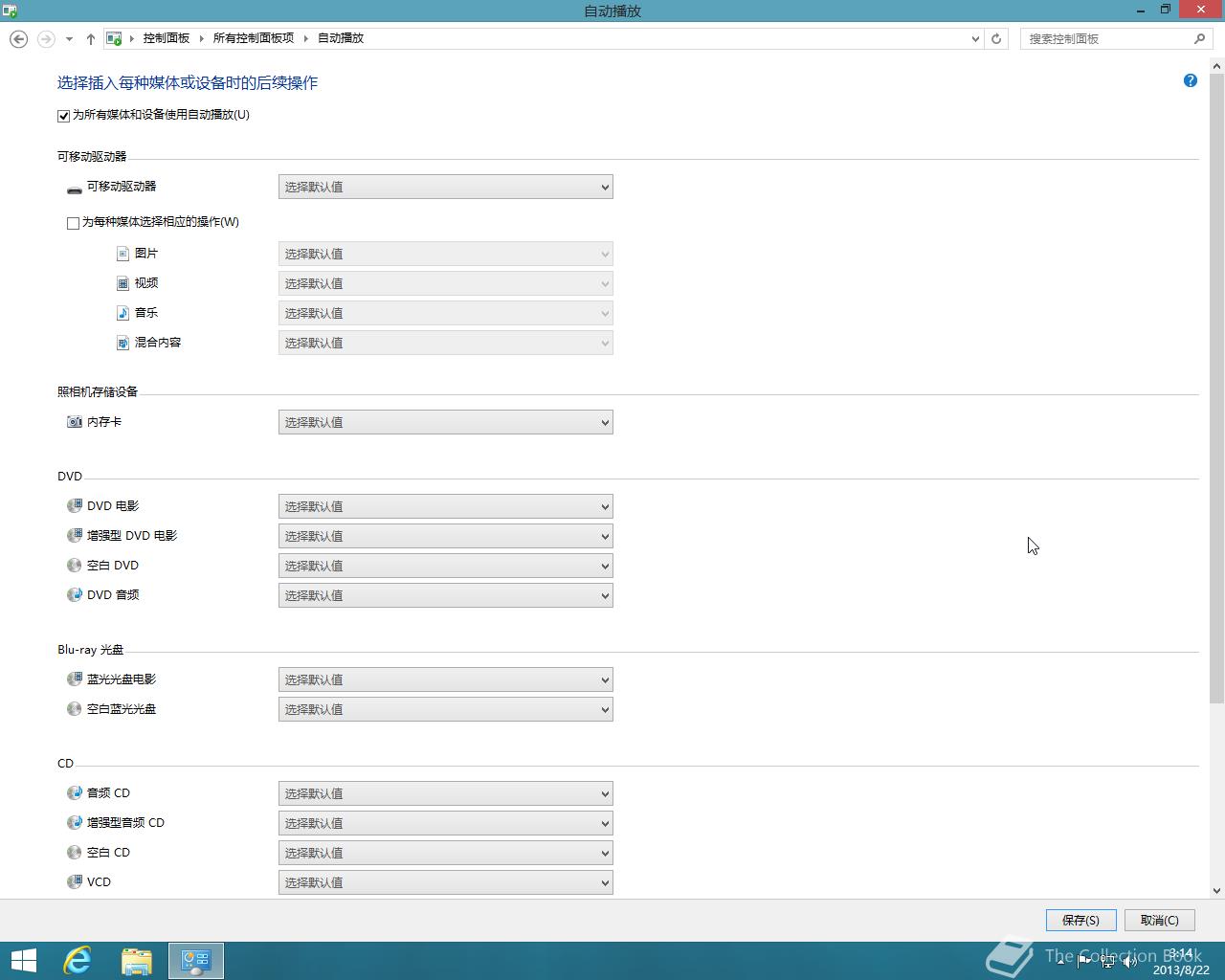This screenshot has height=980, width=1225.
Task: Click the 增强型音频 CD disc icon
Action: pyautogui.click(x=75, y=822)
